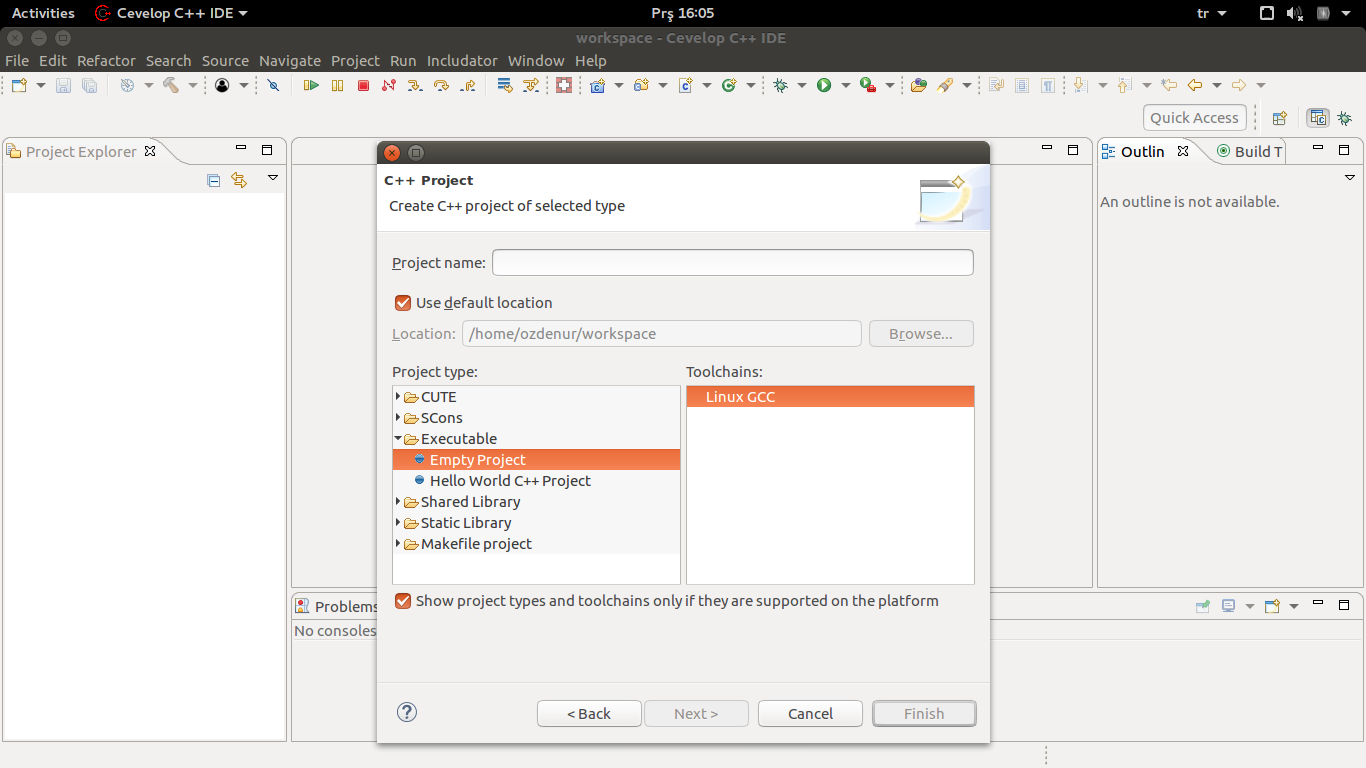Go back with the Back button
This screenshot has width=1366, height=768.
(588, 714)
